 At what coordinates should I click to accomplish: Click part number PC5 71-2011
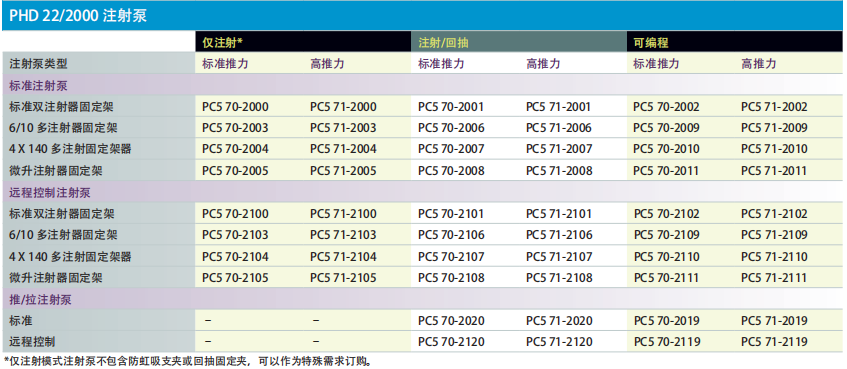(x=774, y=171)
